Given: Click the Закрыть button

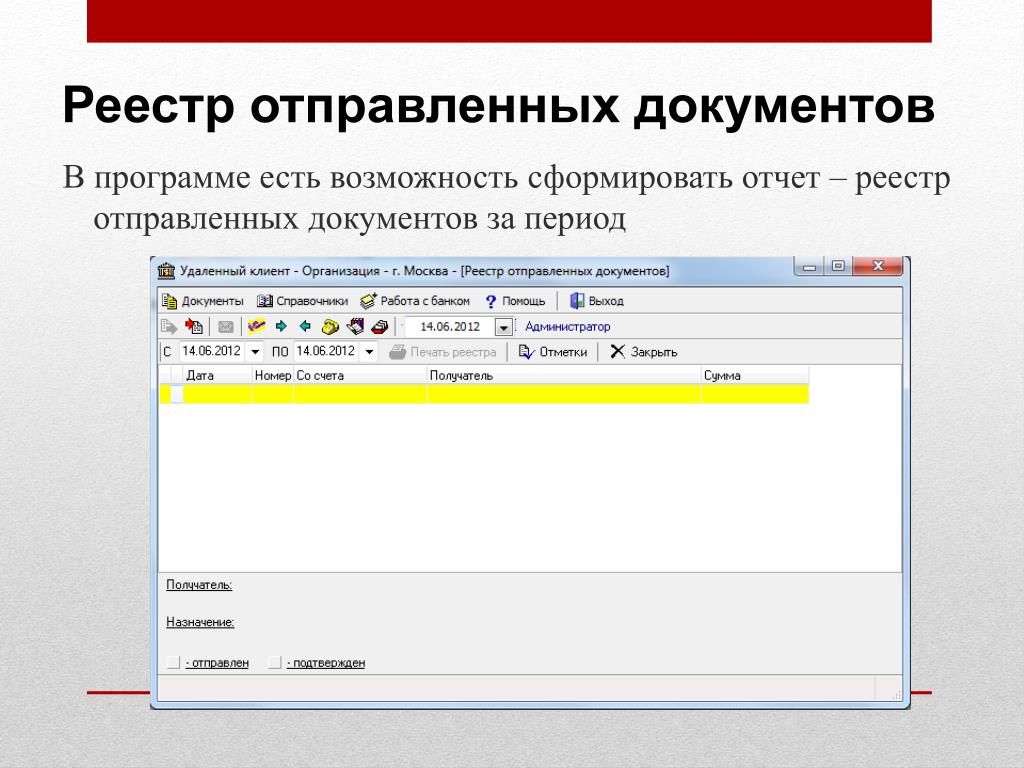Looking at the screenshot, I should coord(644,353).
